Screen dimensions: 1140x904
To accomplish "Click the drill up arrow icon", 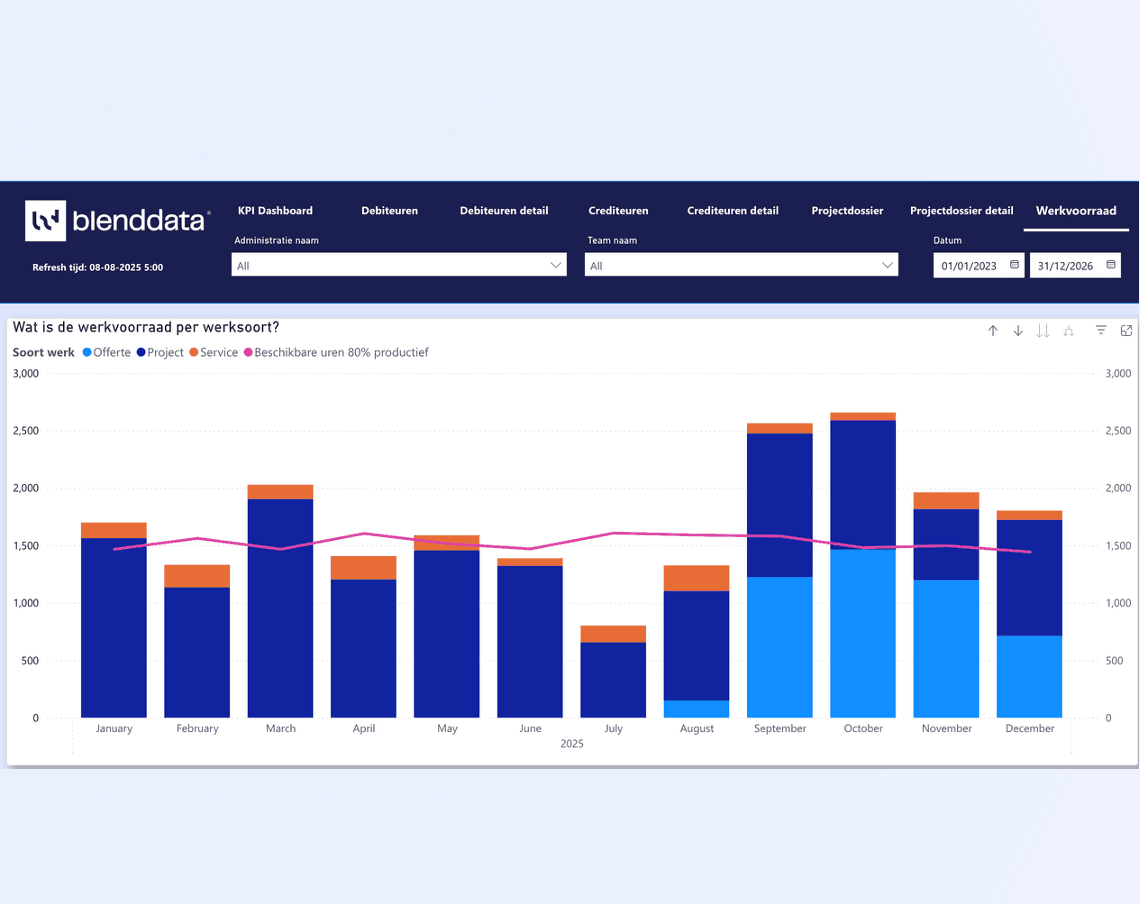I will coord(993,331).
